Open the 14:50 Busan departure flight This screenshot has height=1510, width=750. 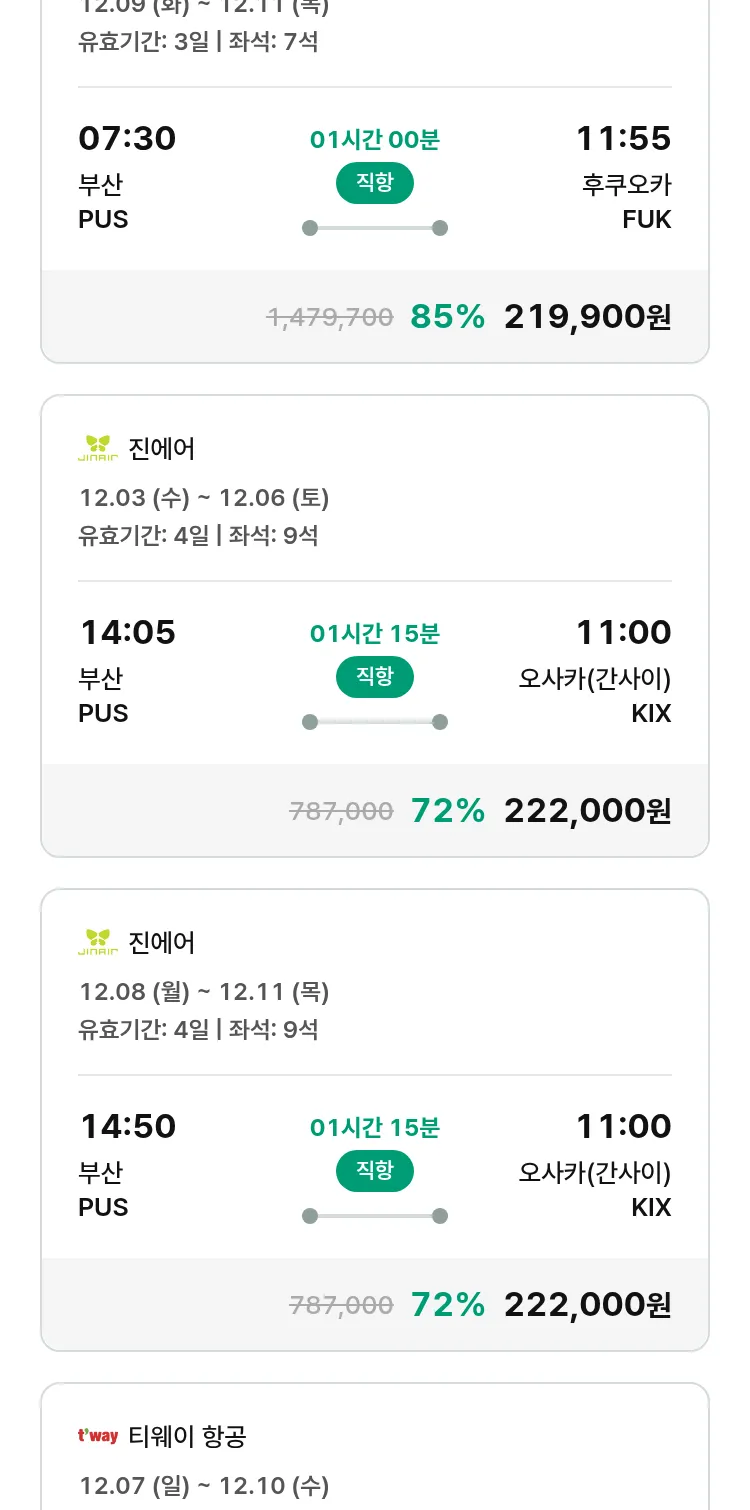(x=127, y=1127)
